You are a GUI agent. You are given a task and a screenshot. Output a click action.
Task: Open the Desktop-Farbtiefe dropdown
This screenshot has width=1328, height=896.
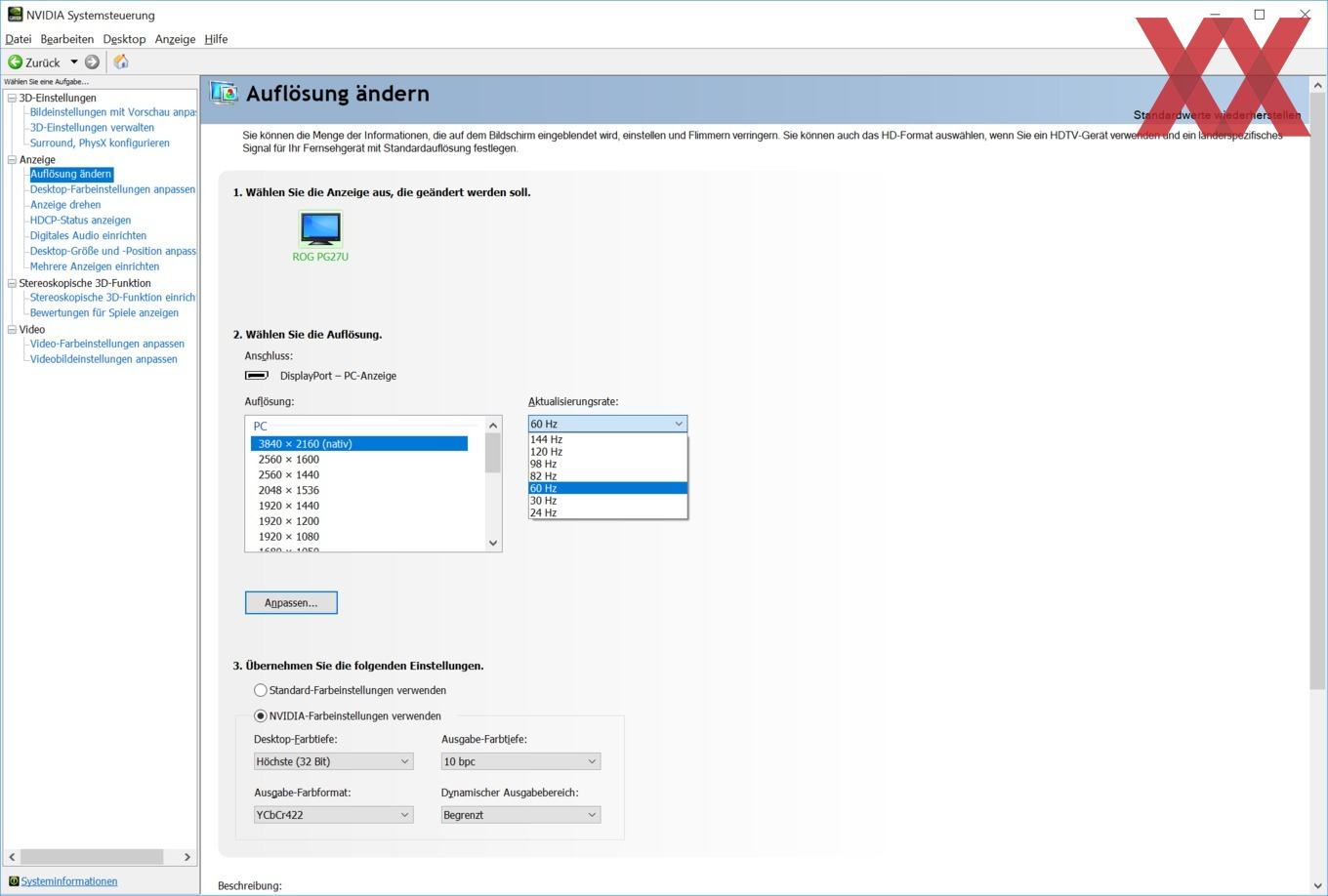[x=333, y=761]
